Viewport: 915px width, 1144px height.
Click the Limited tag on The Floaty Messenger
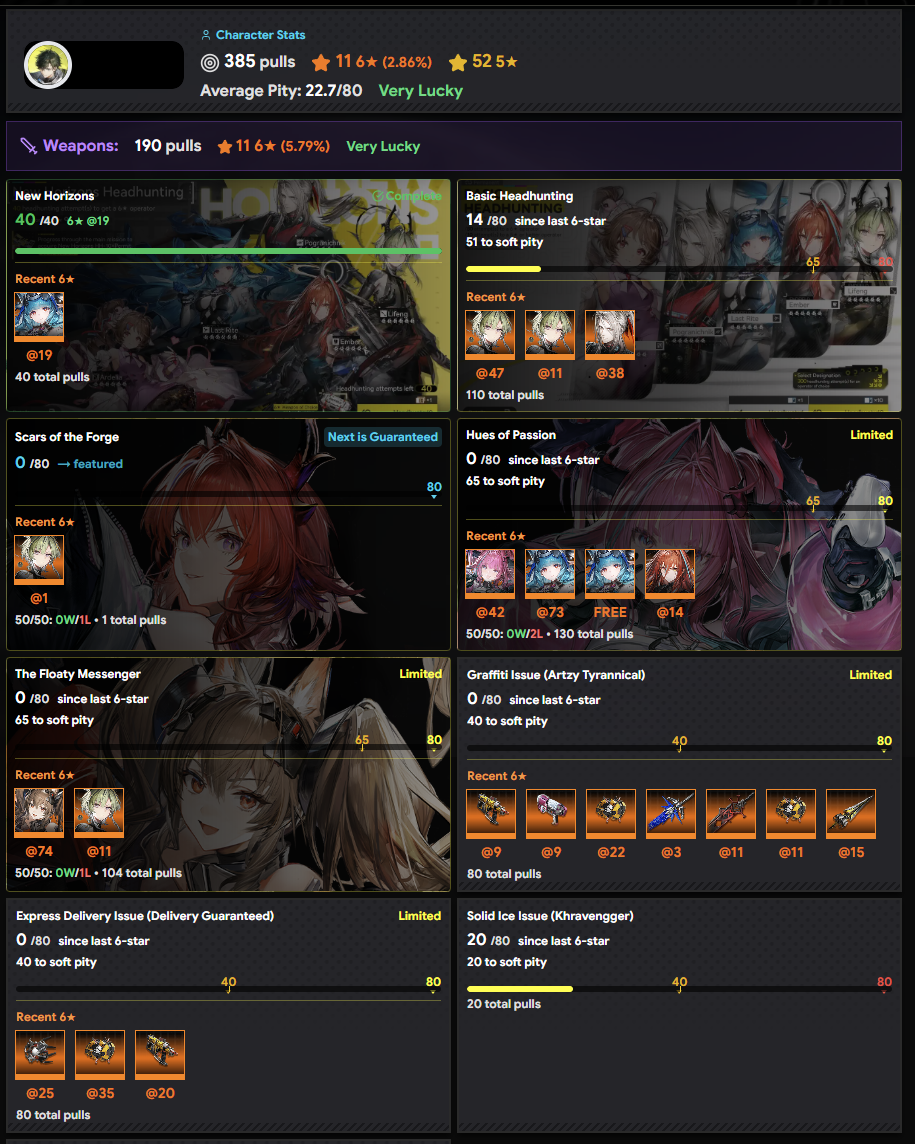coord(420,674)
